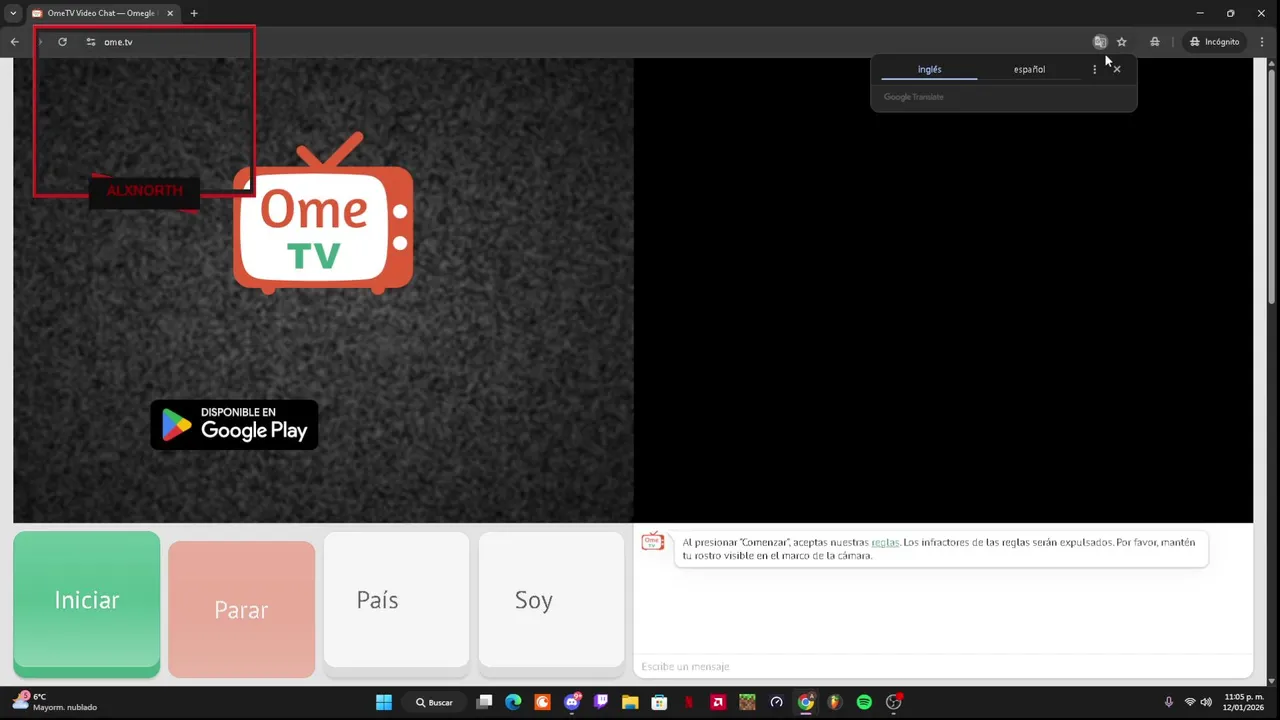The width and height of the screenshot is (1280, 720).
Task: Click the 'Escribe un mensaje' chat field
Action: [943, 666]
